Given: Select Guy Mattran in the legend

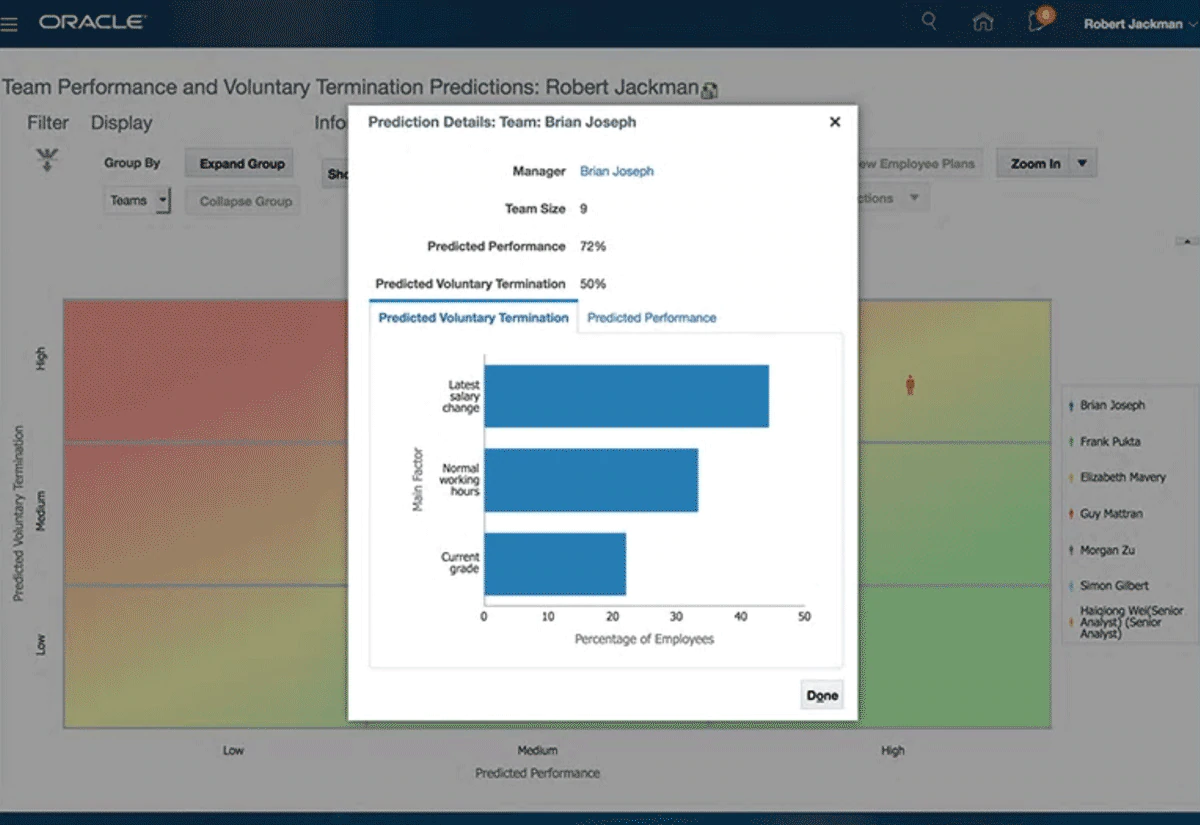Looking at the screenshot, I should click(x=1110, y=514).
